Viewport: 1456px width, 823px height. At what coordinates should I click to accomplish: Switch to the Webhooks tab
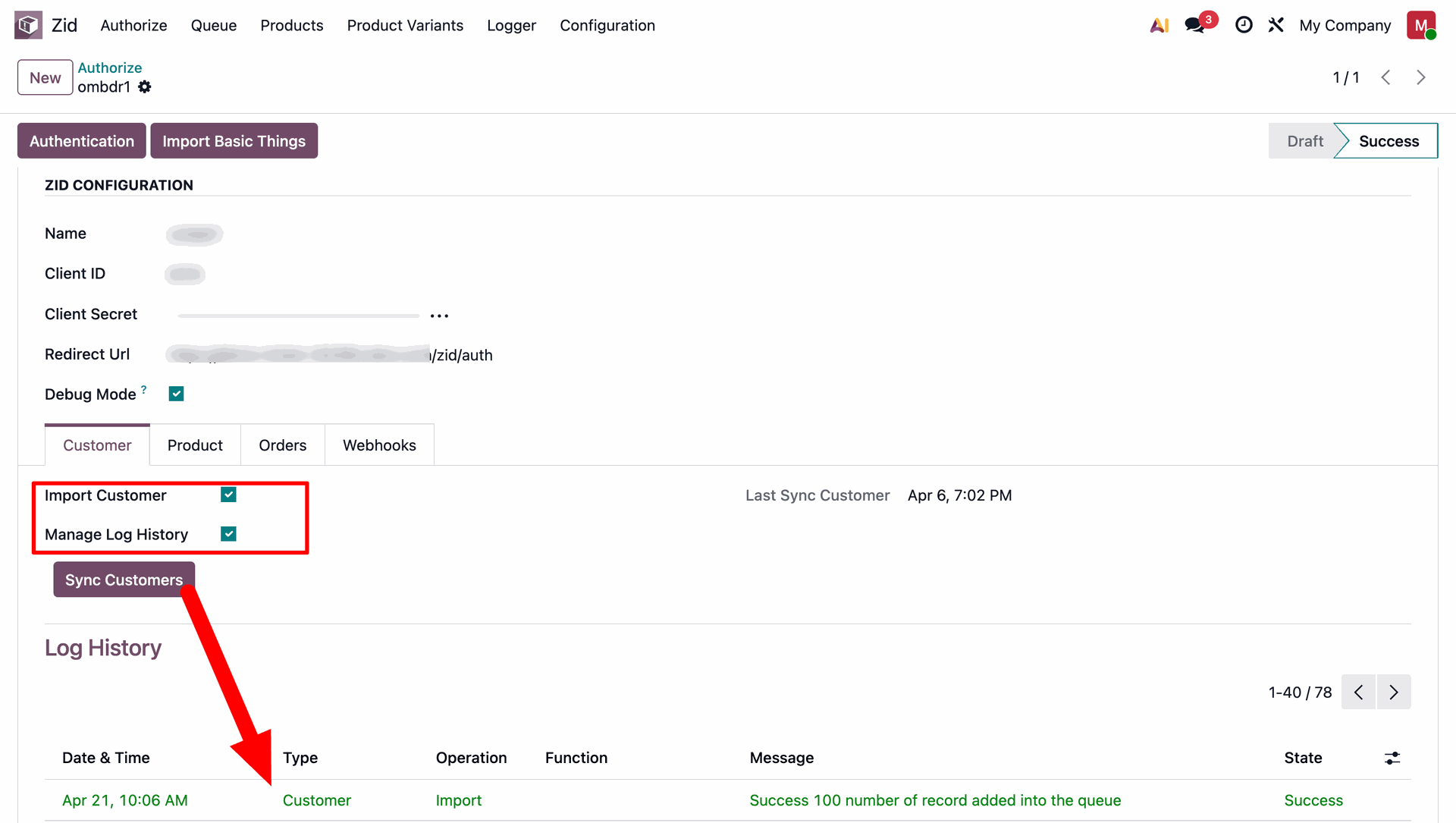pyautogui.click(x=379, y=445)
